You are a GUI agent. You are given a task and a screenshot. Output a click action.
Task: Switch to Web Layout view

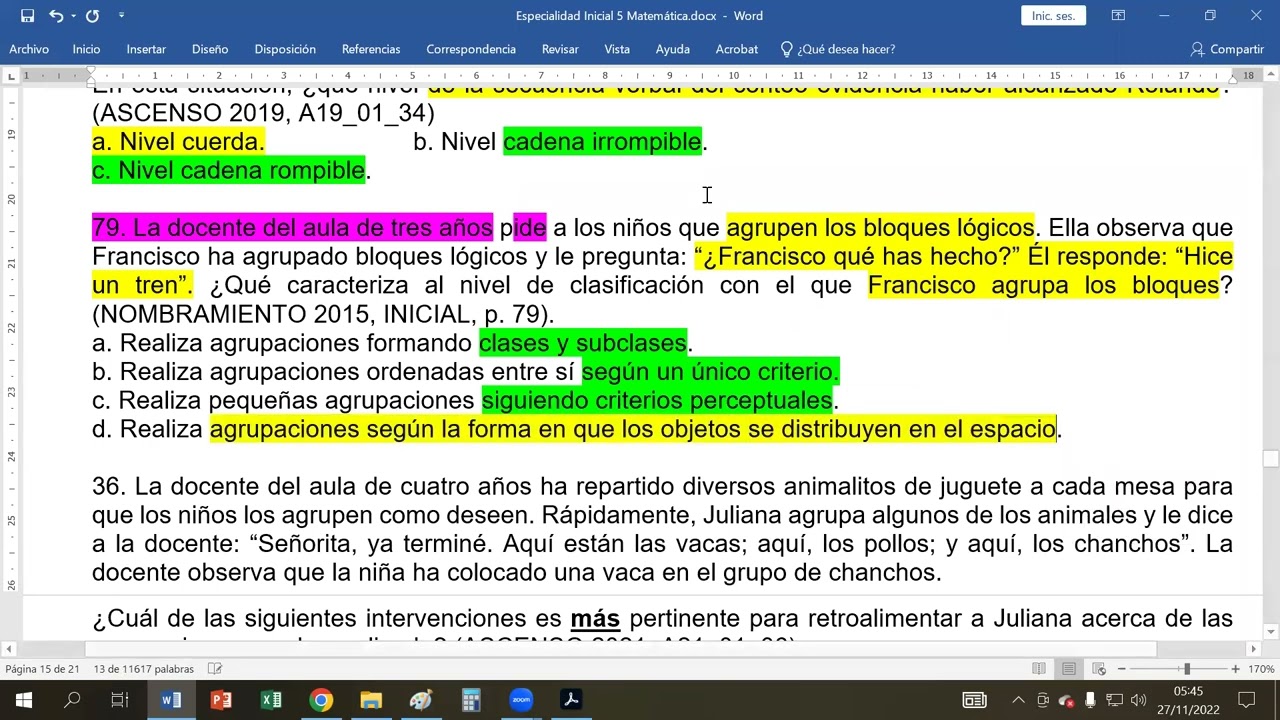pyautogui.click(x=1099, y=669)
